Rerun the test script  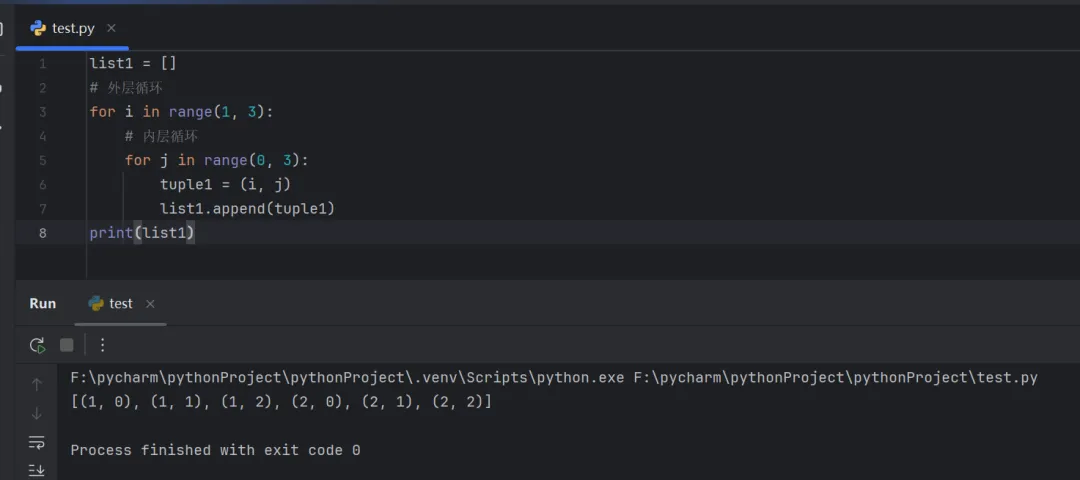tap(37, 345)
